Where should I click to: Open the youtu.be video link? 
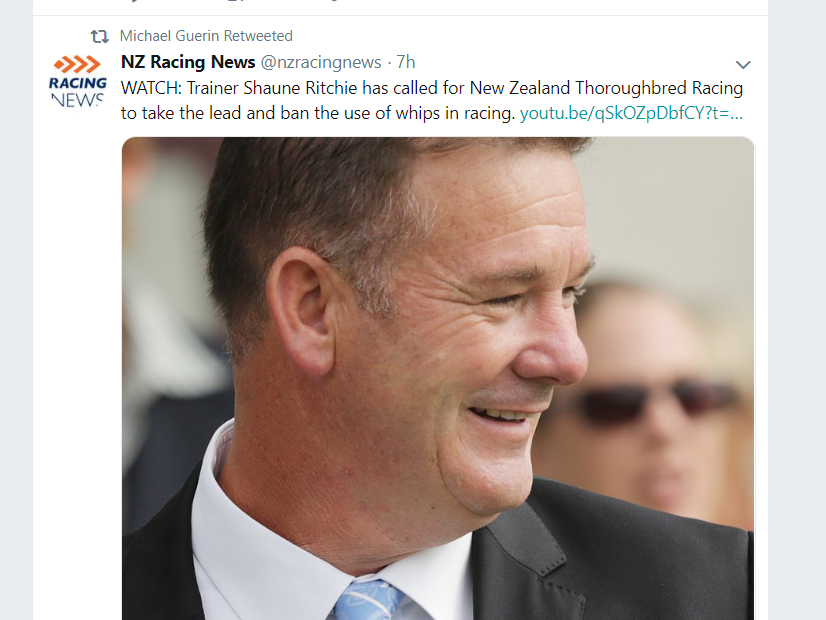631,113
